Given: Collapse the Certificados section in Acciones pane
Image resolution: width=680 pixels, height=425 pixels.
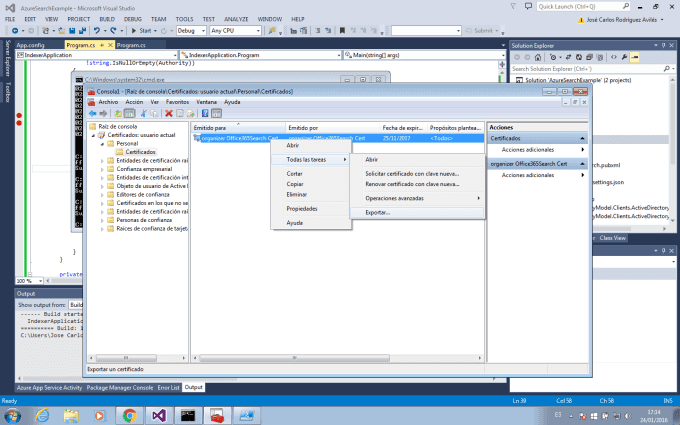Looking at the screenshot, I should click(x=582, y=138).
